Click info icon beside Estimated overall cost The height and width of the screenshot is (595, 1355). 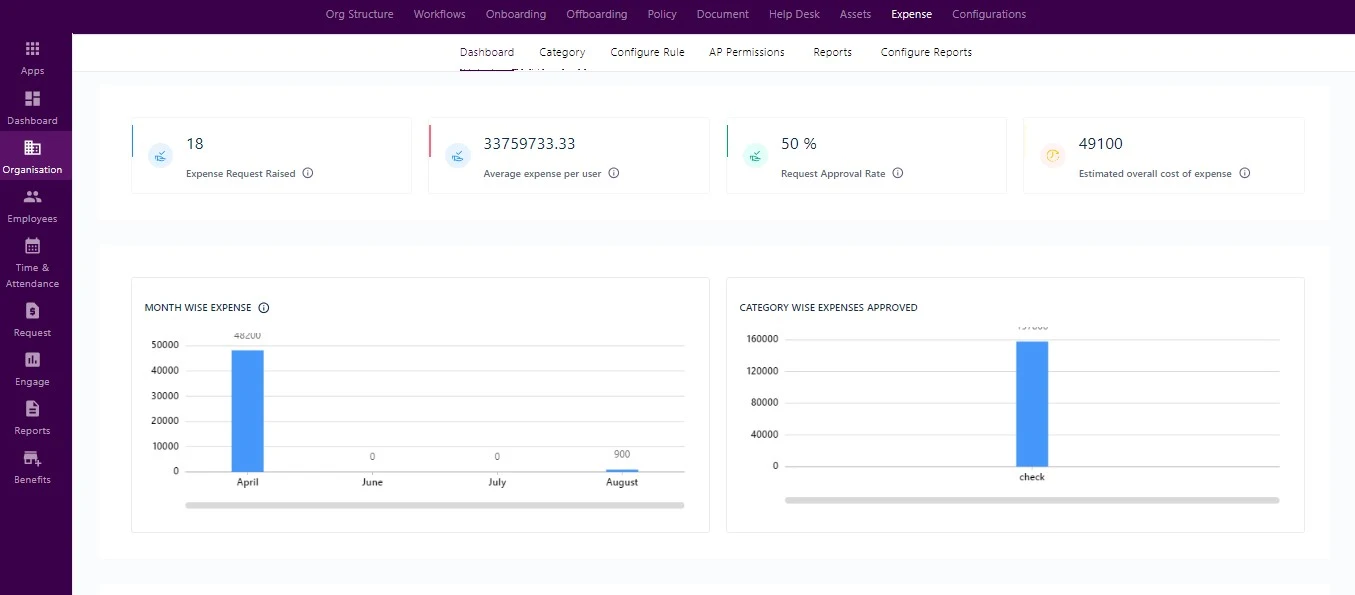1245,173
